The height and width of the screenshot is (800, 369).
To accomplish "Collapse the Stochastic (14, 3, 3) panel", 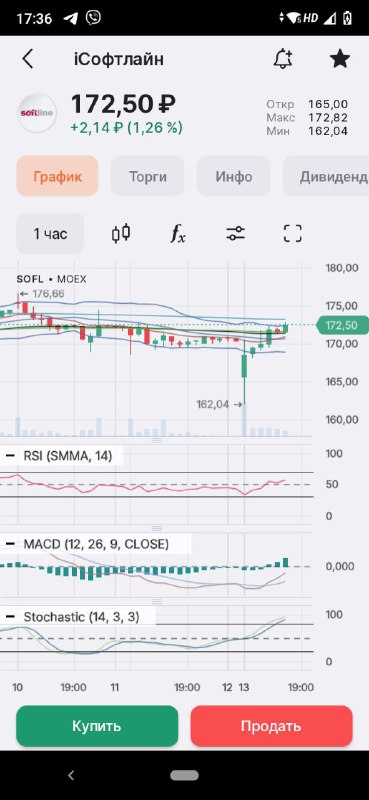I will pos(10,617).
